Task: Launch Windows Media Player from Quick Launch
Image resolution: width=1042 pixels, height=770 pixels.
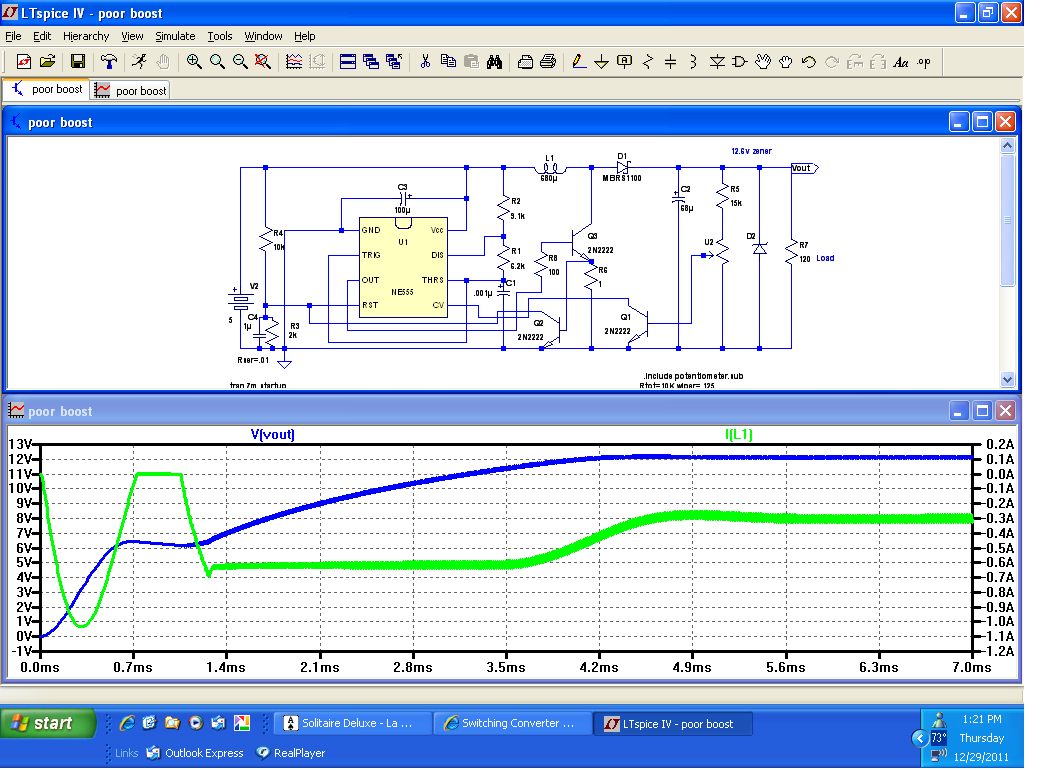Action: [195, 723]
